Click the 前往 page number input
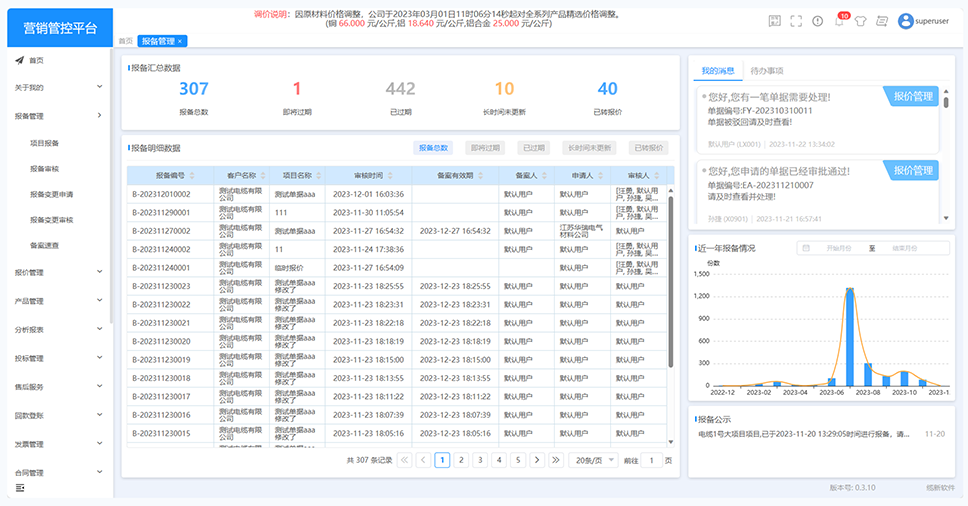This screenshot has height=506, width=968. [x=651, y=460]
